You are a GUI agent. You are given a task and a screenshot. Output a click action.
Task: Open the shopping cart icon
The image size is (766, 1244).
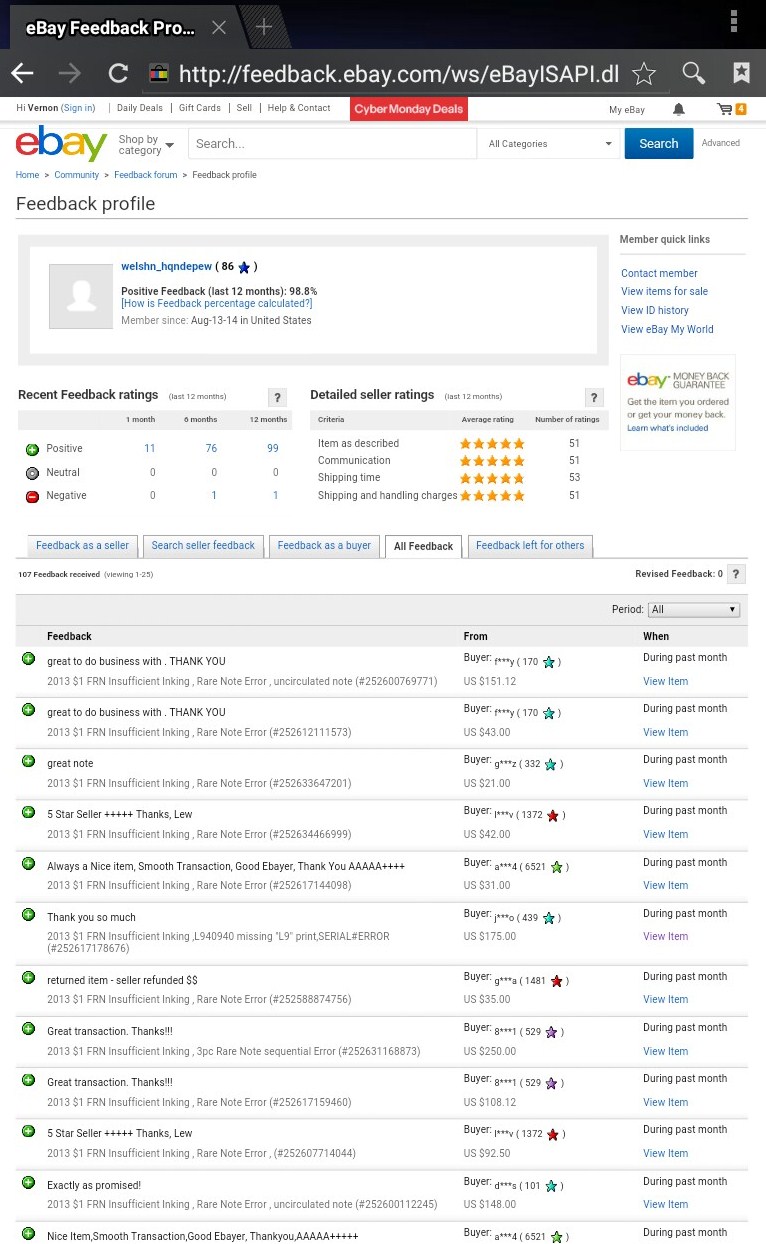click(731, 109)
